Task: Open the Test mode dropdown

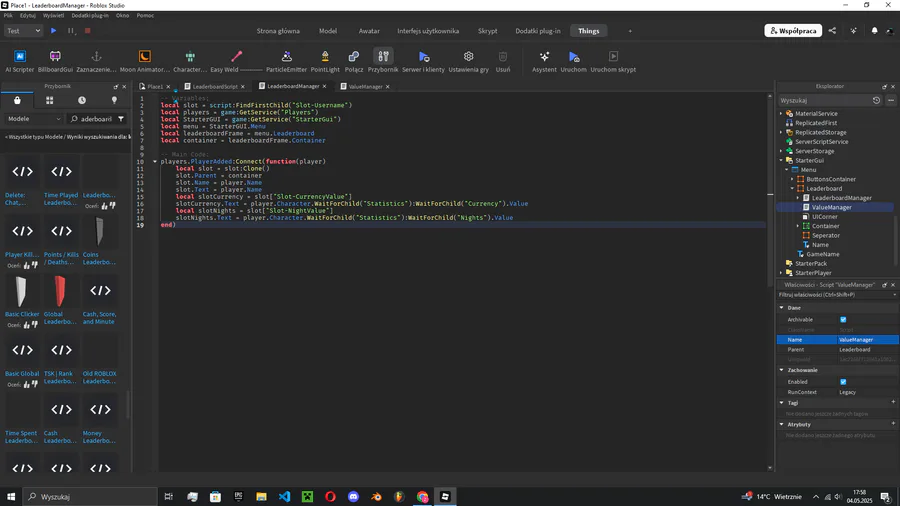Action: pyautogui.click(x=23, y=30)
